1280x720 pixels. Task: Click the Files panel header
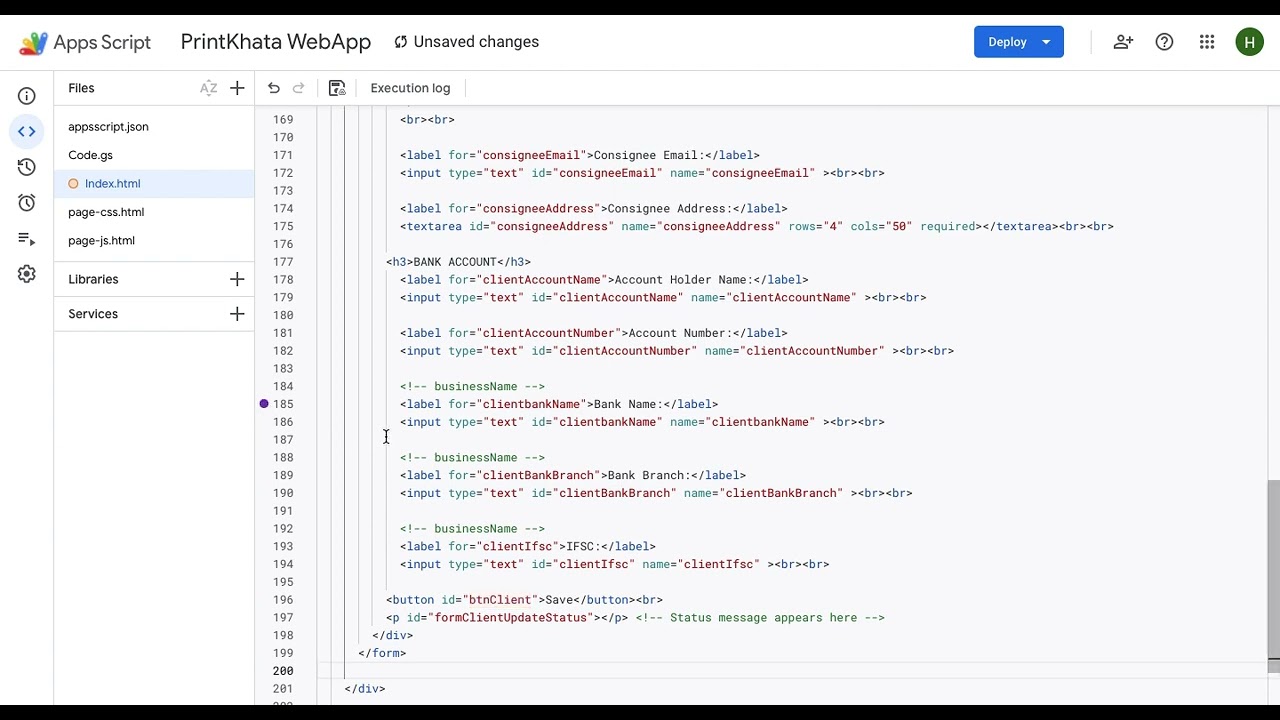[81, 88]
